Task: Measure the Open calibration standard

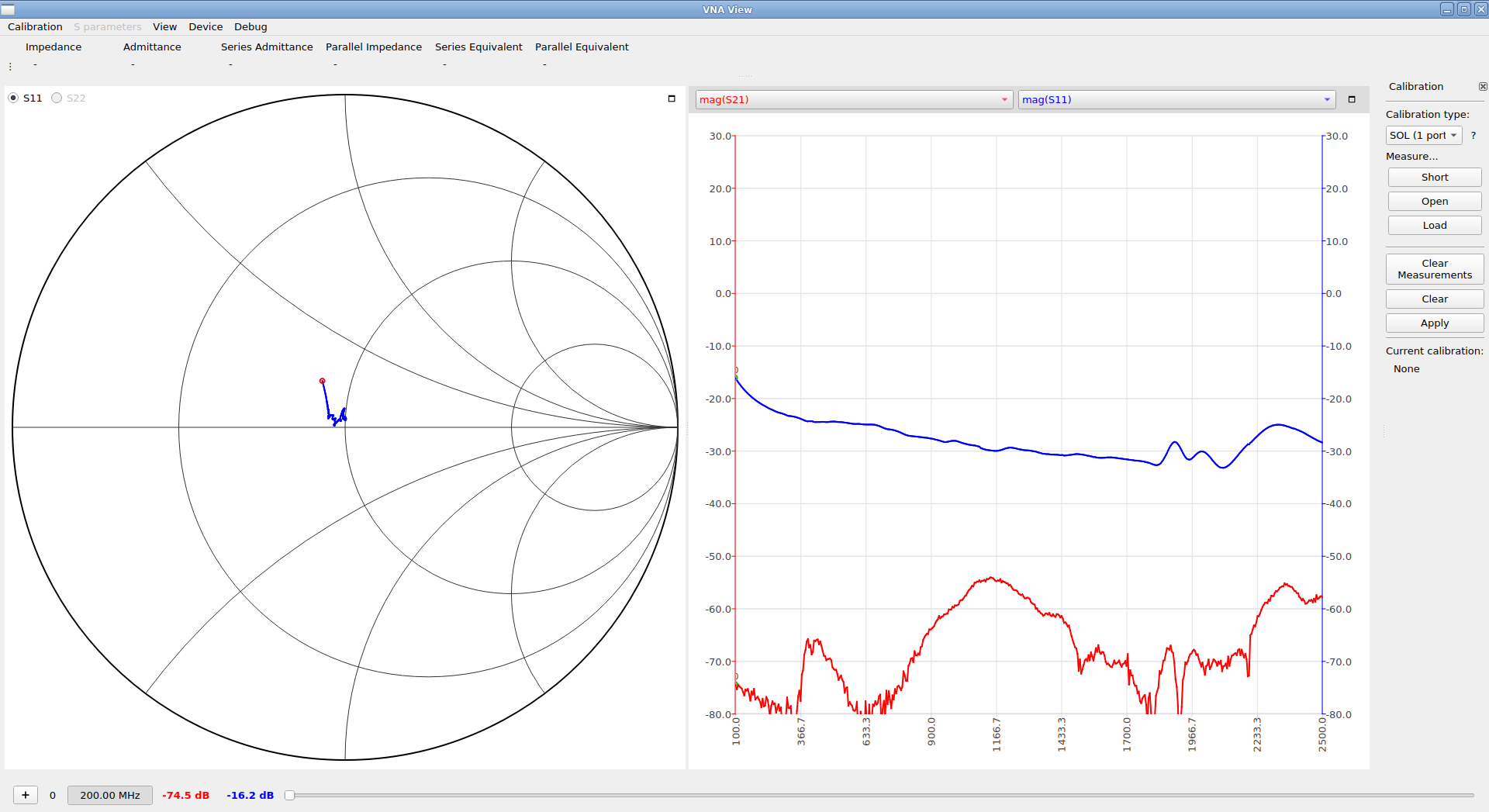Action: click(x=1434, y=202)
